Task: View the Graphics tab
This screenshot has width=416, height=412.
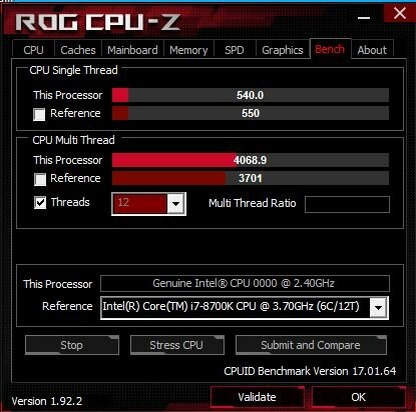Action: point(282,50)
